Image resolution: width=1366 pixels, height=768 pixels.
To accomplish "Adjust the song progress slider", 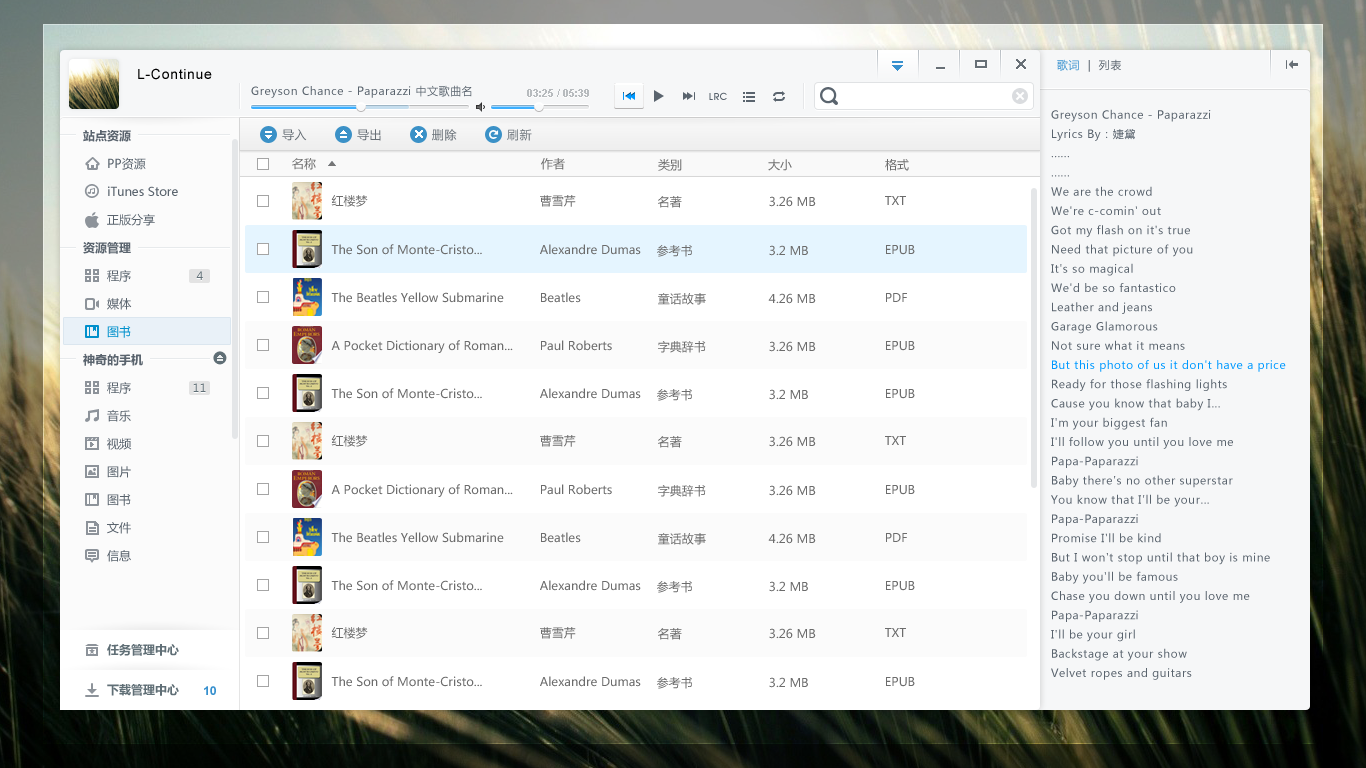I will click(x=360, y=106).
